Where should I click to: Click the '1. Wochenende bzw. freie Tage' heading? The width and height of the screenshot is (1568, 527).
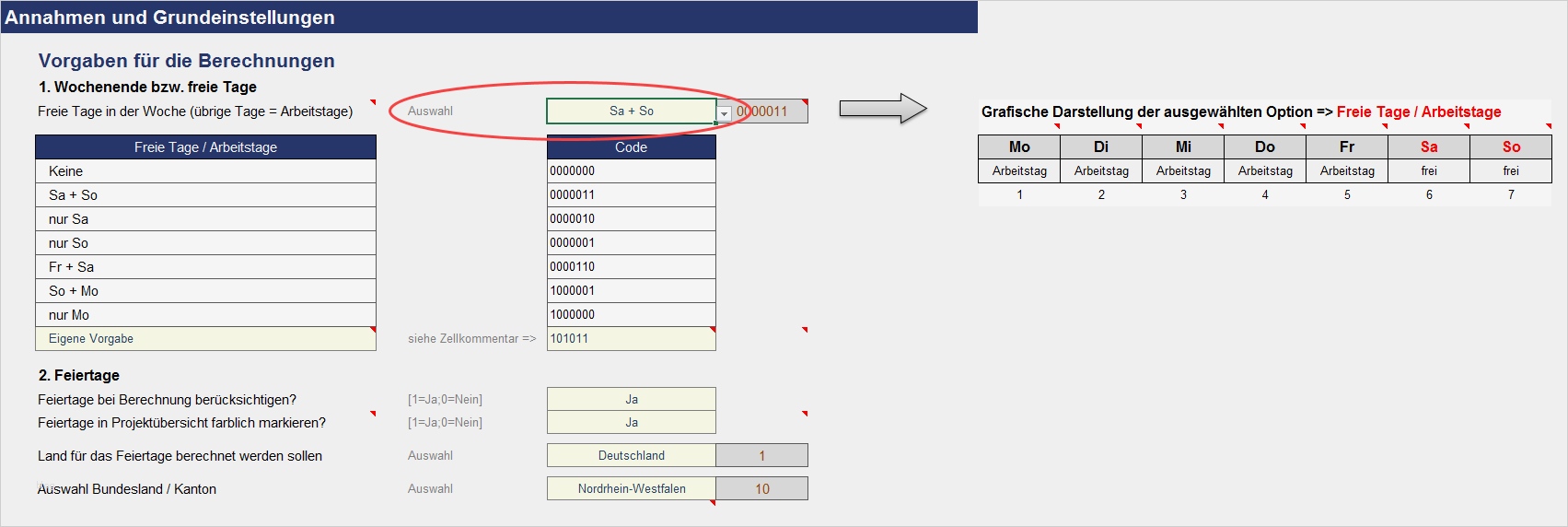(x=147, y=87)
